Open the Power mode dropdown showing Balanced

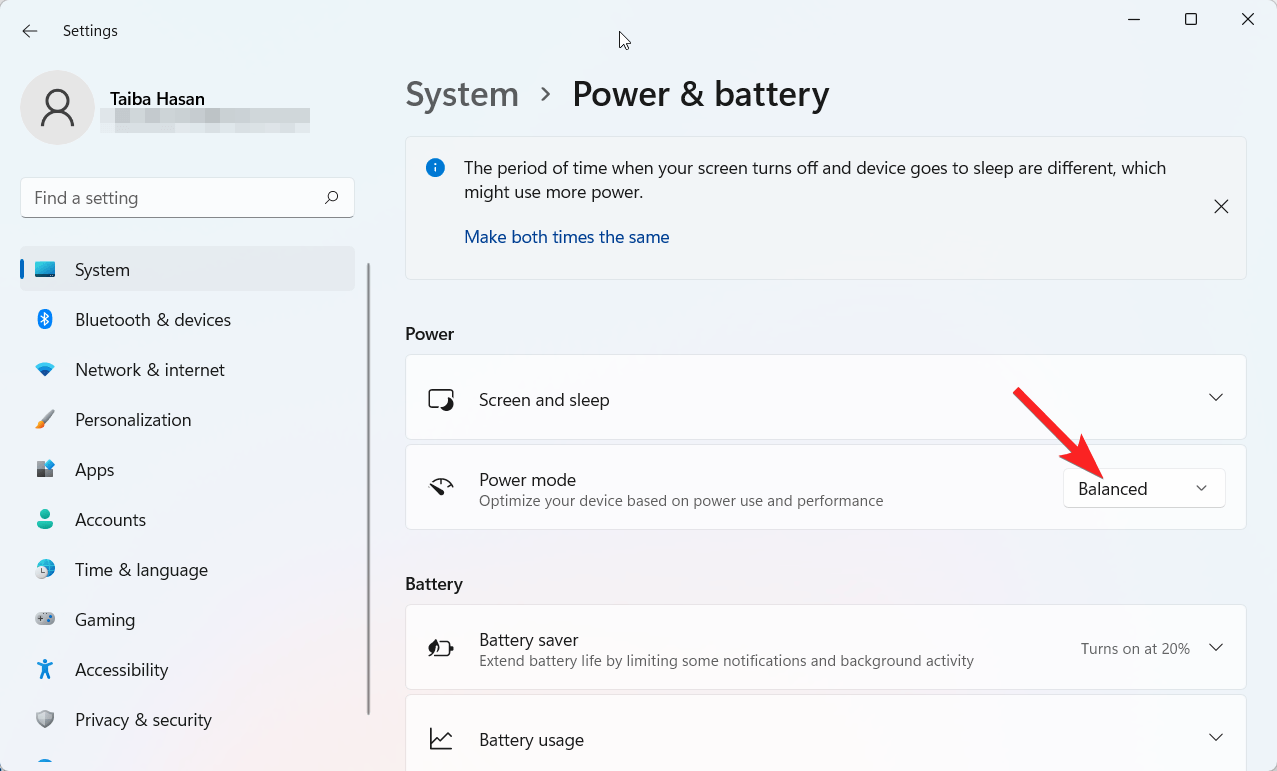click(x=1144, y=488)
